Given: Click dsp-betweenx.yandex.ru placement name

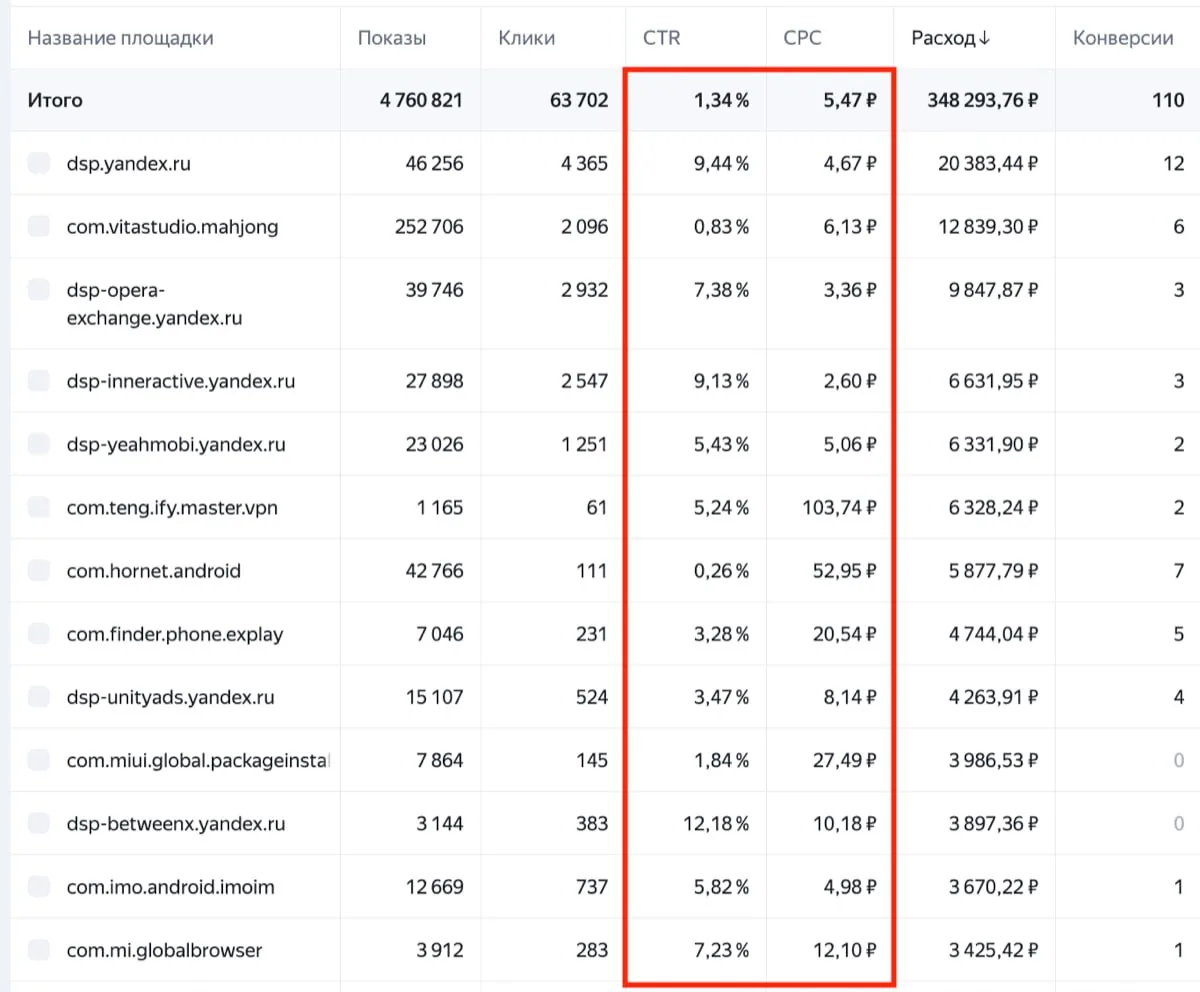Looking at the screenshot, I should click(176, 824).
